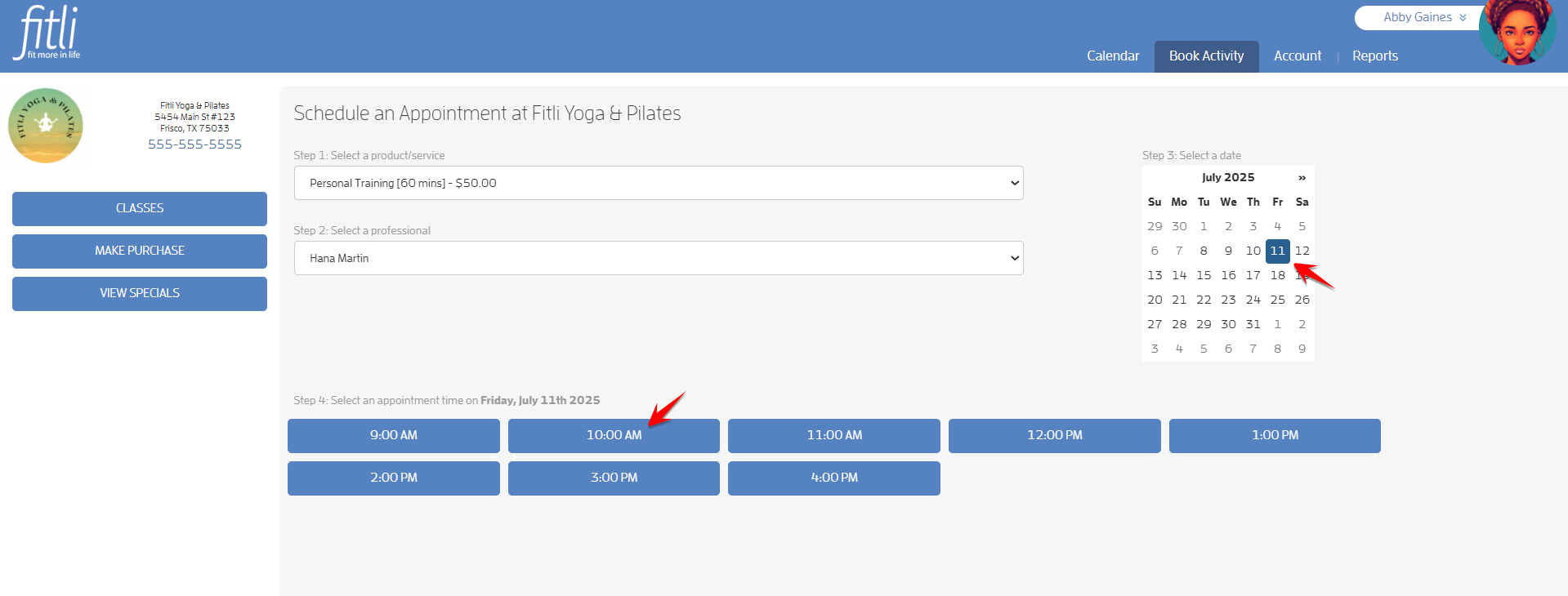Expand the product/service dropdown
Screen dimensions: 1568x596
pyautogui.click(x=659, y=183)
